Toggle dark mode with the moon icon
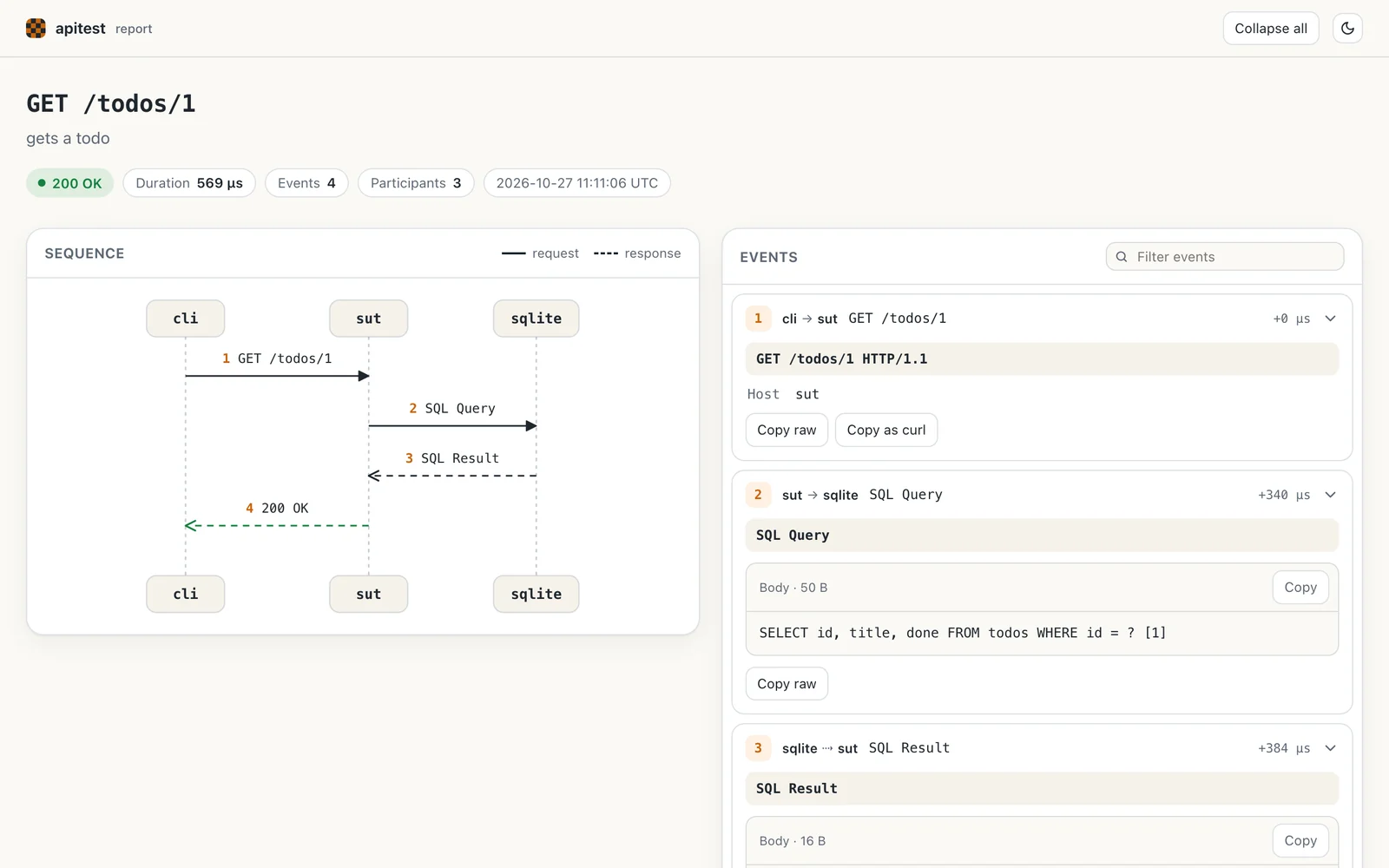Viewport: 1389px width, 868px height. [1347, 29]
